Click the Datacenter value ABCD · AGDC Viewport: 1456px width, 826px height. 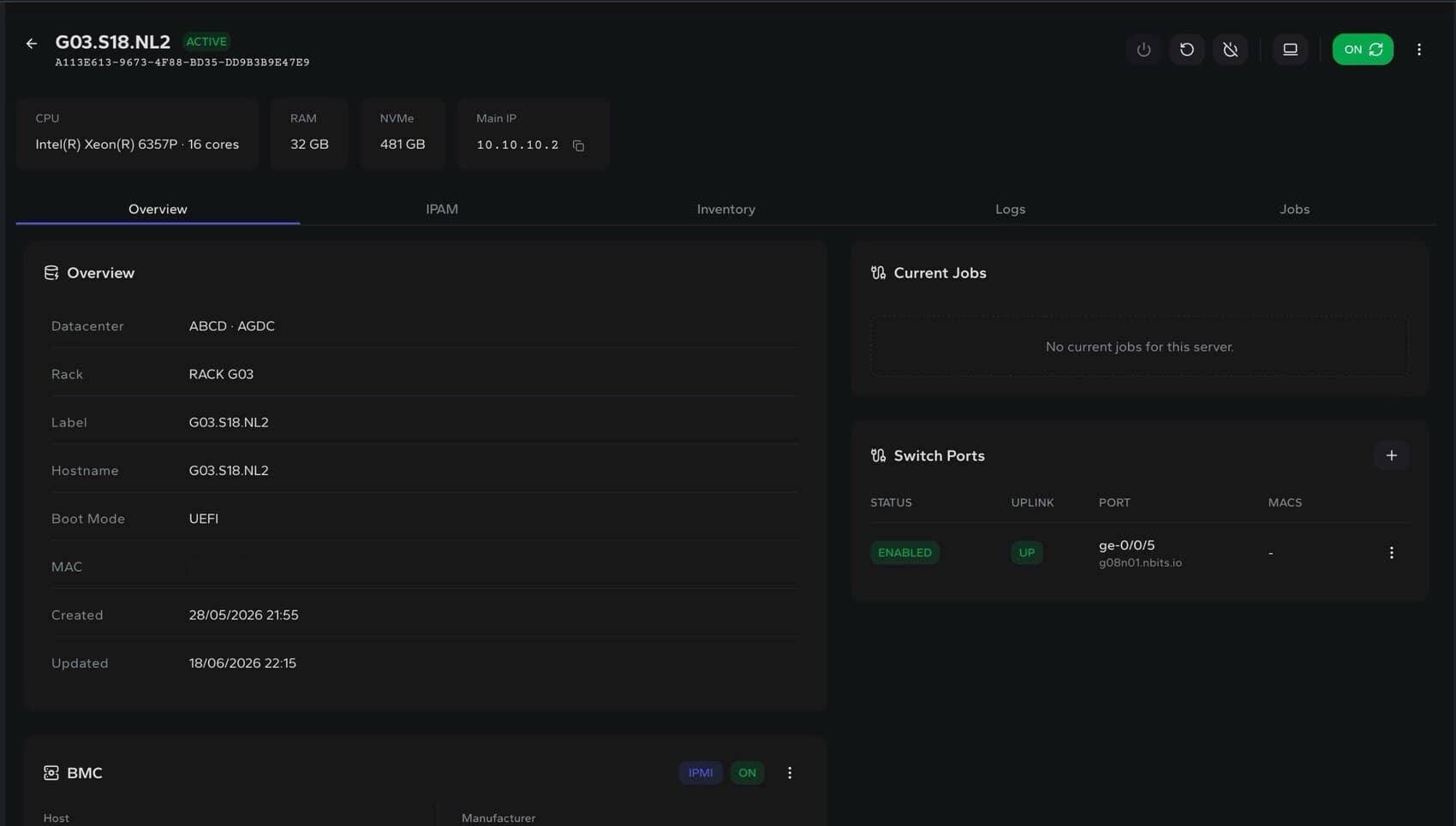pos(232,326)
